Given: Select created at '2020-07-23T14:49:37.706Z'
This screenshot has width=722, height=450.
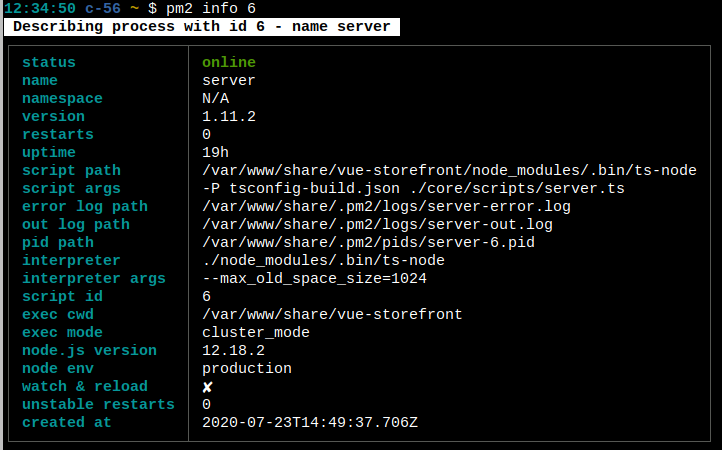Looking at the screenshot, I should point(310,422).
